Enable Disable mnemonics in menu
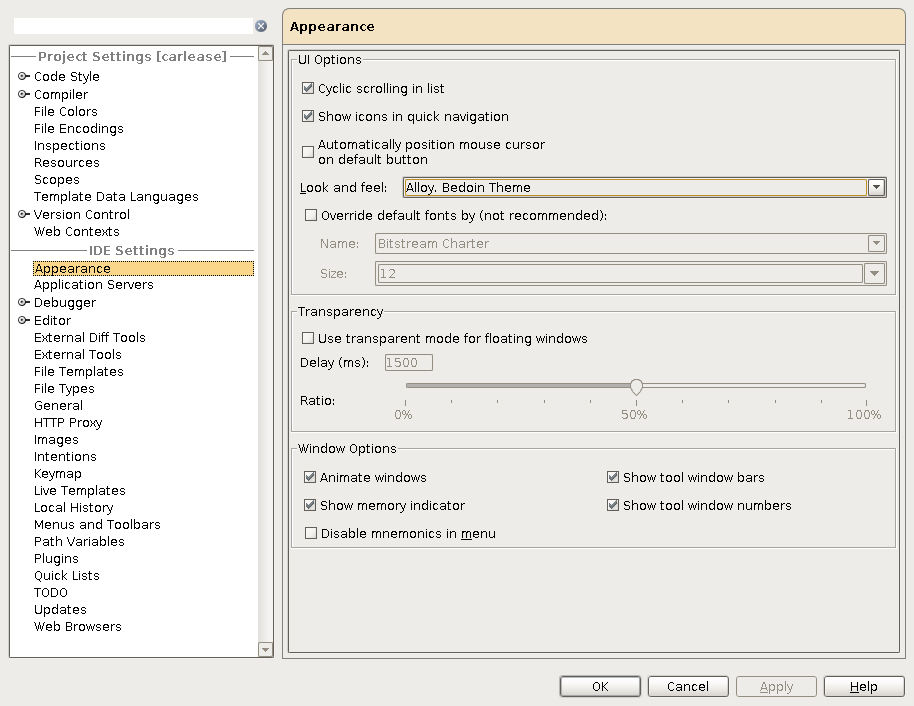Viewport: 914px width, 706px height. 311,533
